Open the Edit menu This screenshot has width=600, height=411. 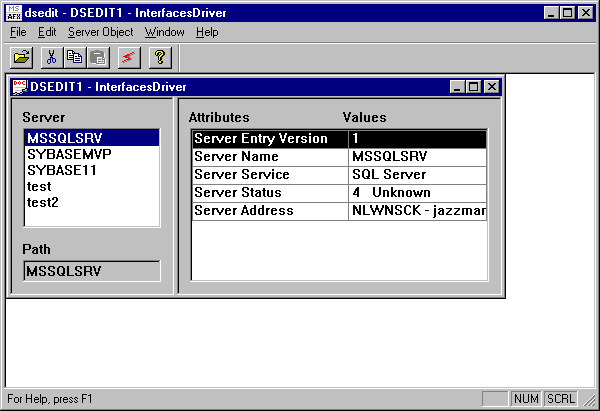47,32
